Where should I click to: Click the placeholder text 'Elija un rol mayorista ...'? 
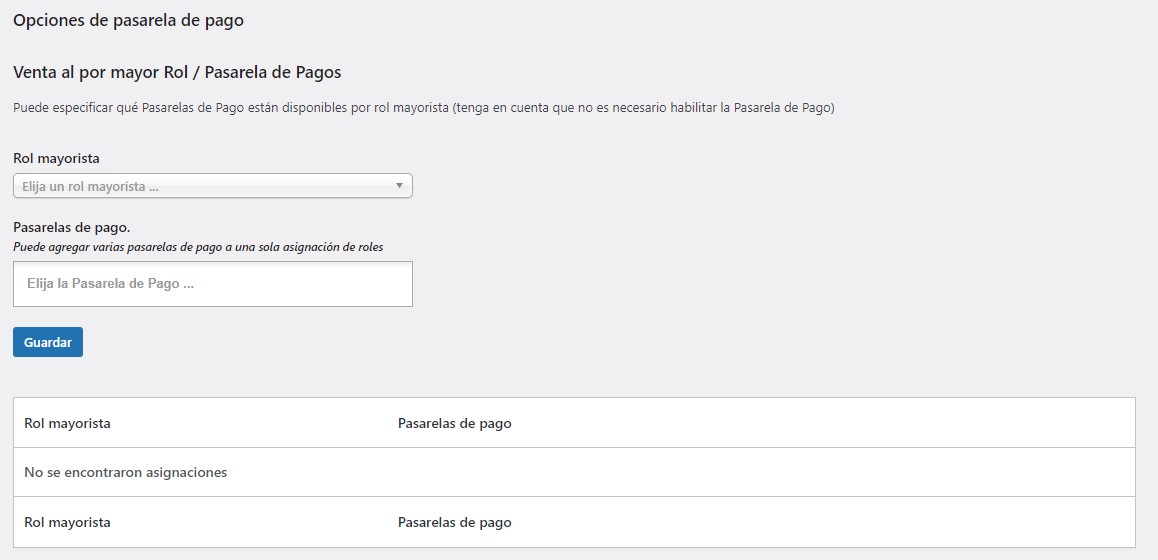90,187
